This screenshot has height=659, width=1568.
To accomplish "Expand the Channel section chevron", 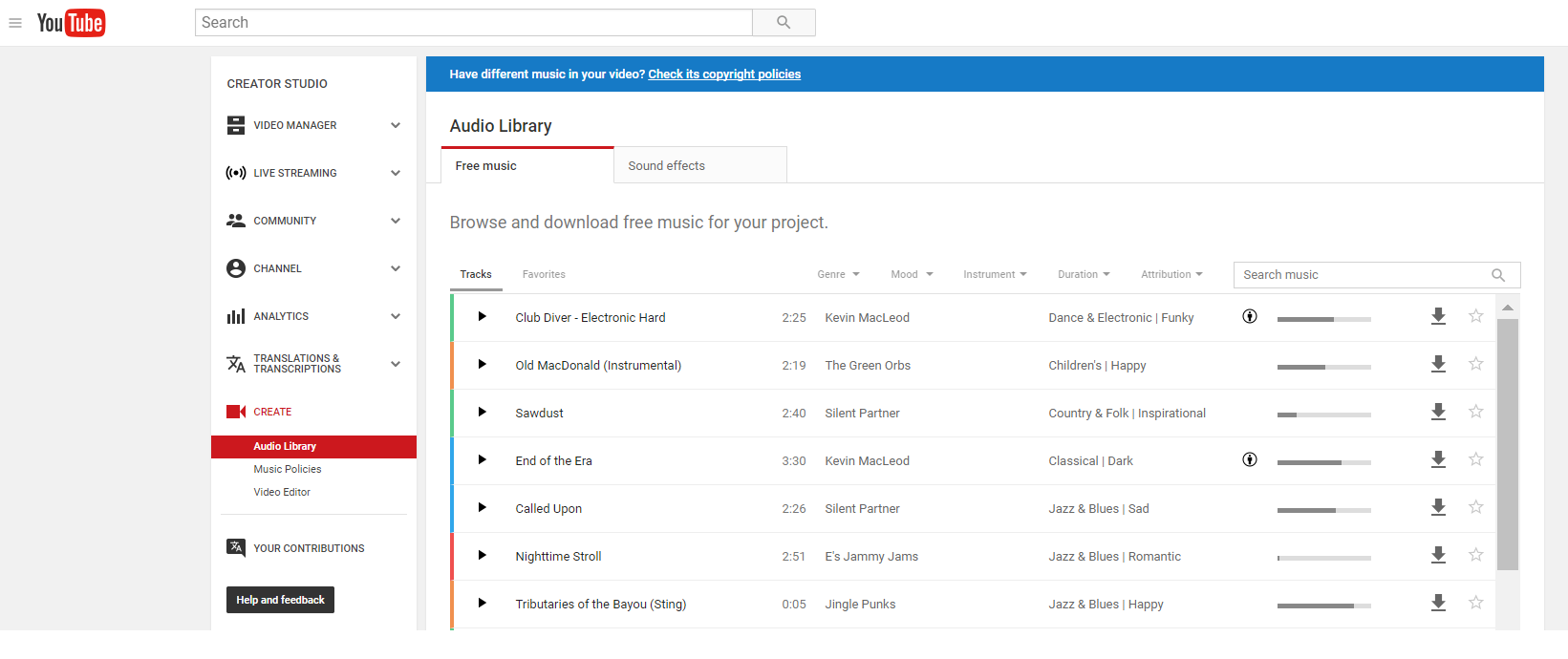I will (x=396, y=268).
